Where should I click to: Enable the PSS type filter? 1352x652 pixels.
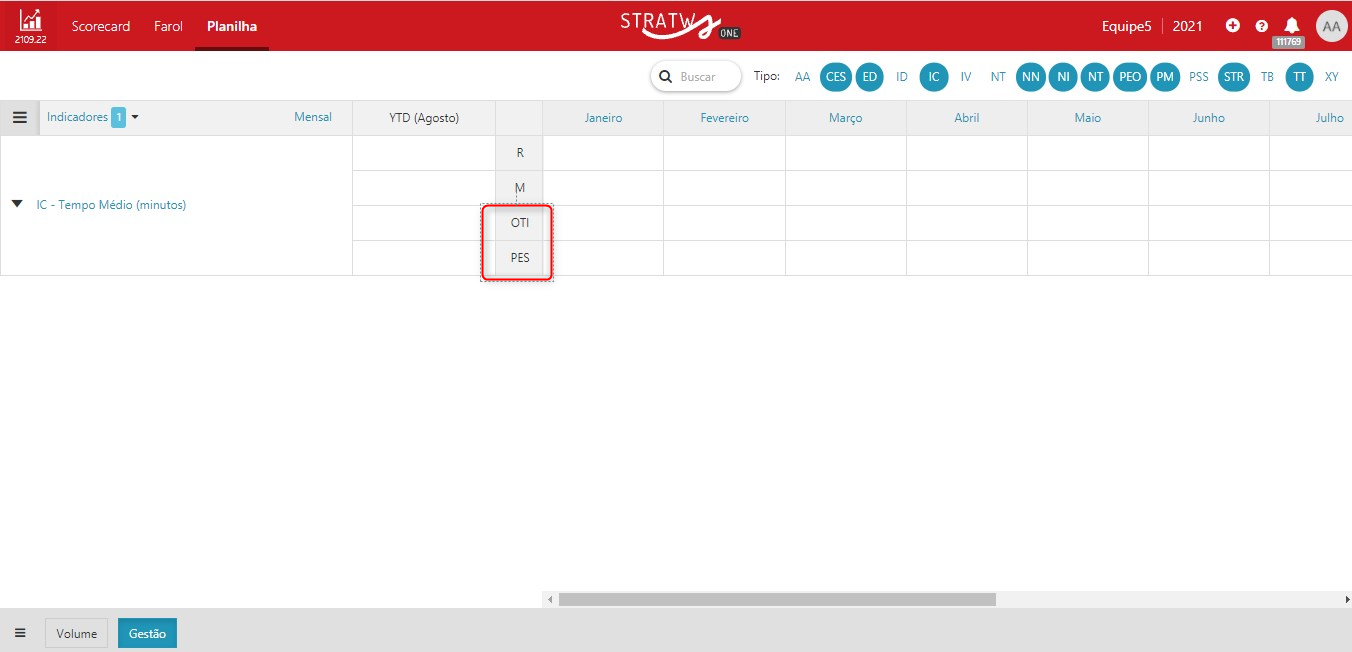pos(1199,77)
